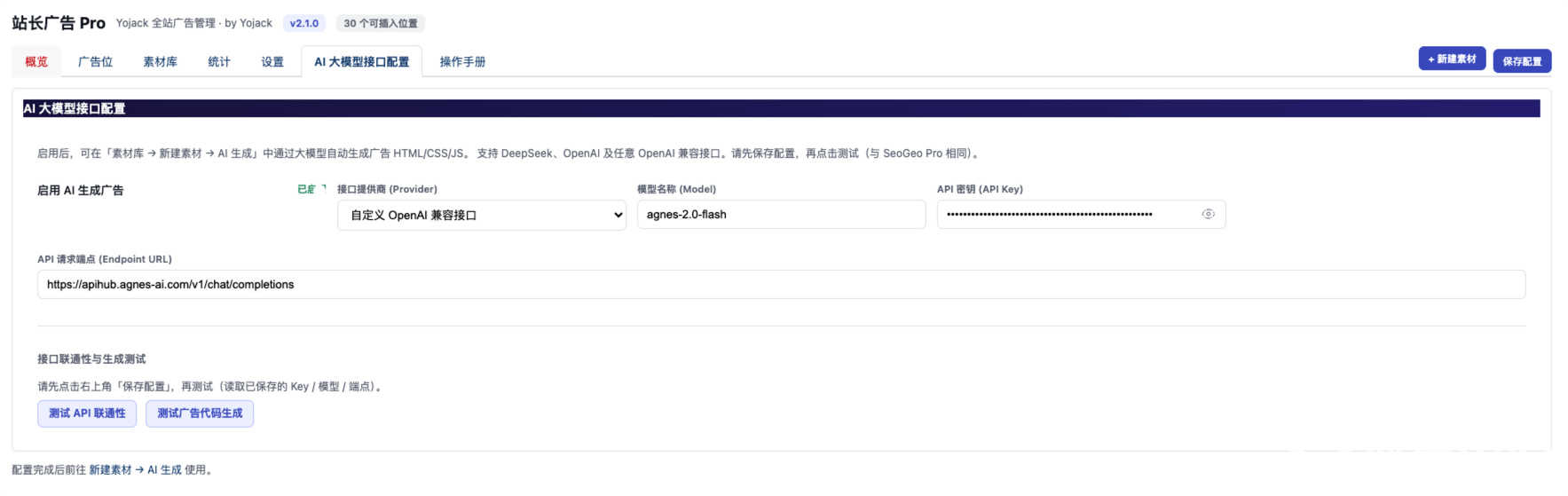Run 测试广告代码生成
Screen dimensions: 1568x496
[200, 413]
